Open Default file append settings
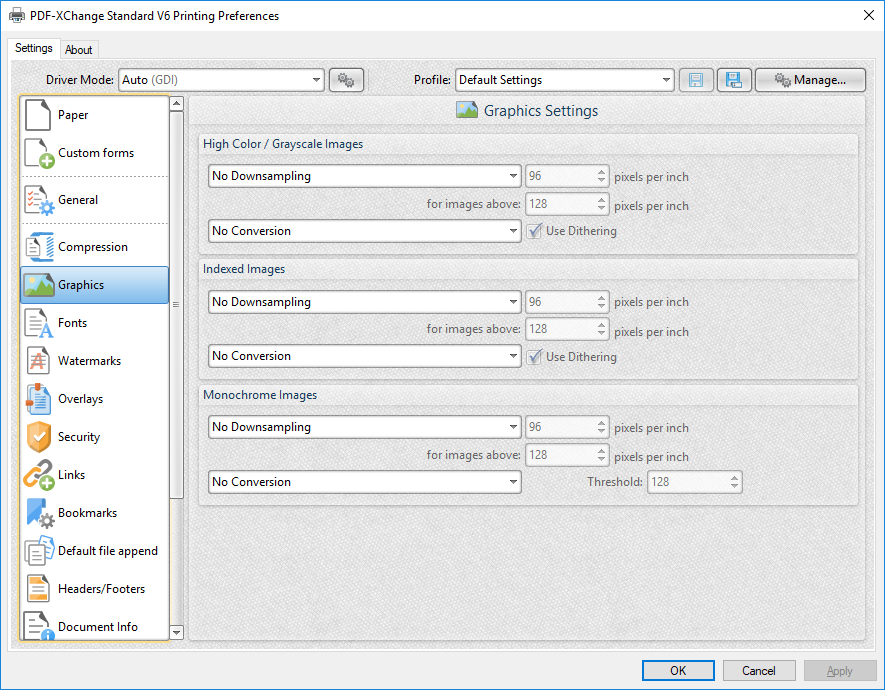This screenshot has height=690, width=885. click(95, 551)
